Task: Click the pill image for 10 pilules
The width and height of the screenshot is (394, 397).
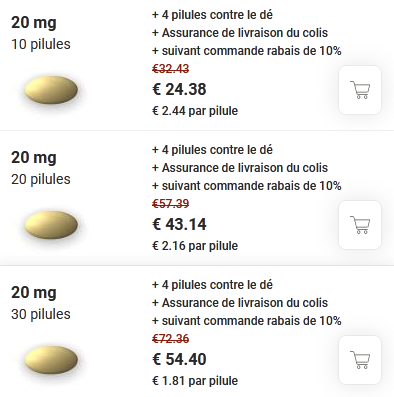Action: 51,90
